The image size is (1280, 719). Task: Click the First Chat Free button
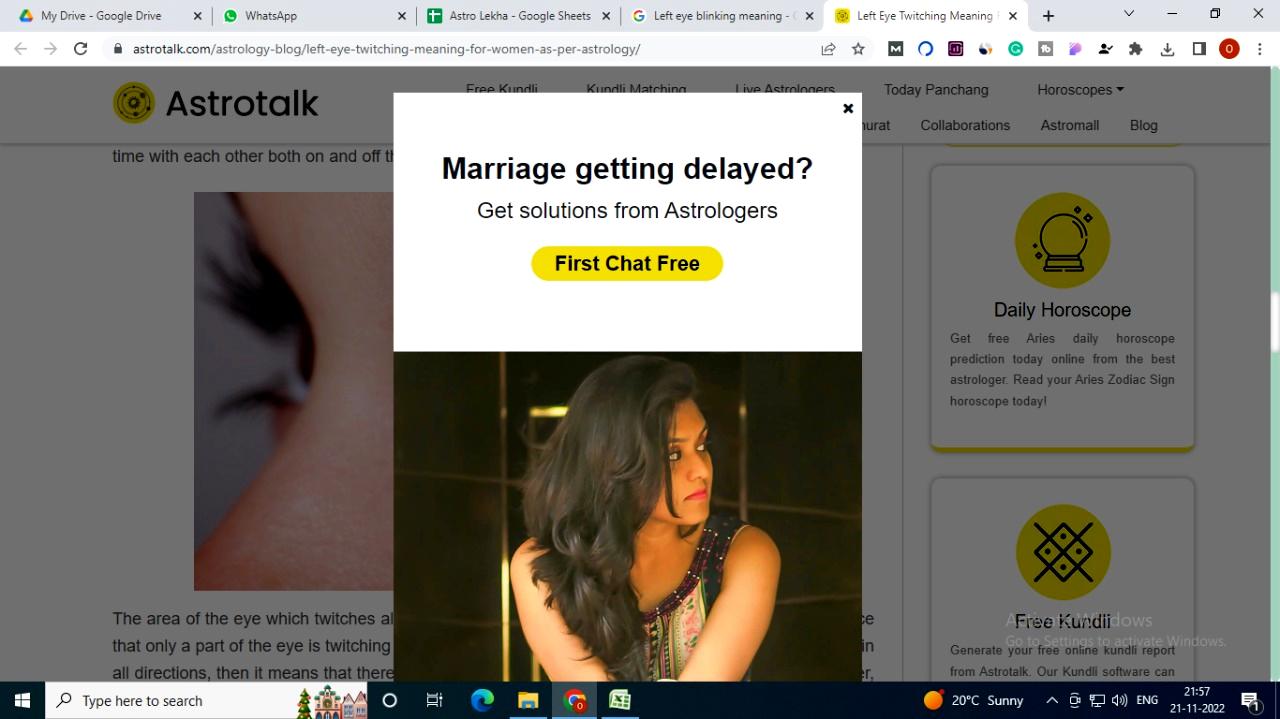click(x=627, y=263)
